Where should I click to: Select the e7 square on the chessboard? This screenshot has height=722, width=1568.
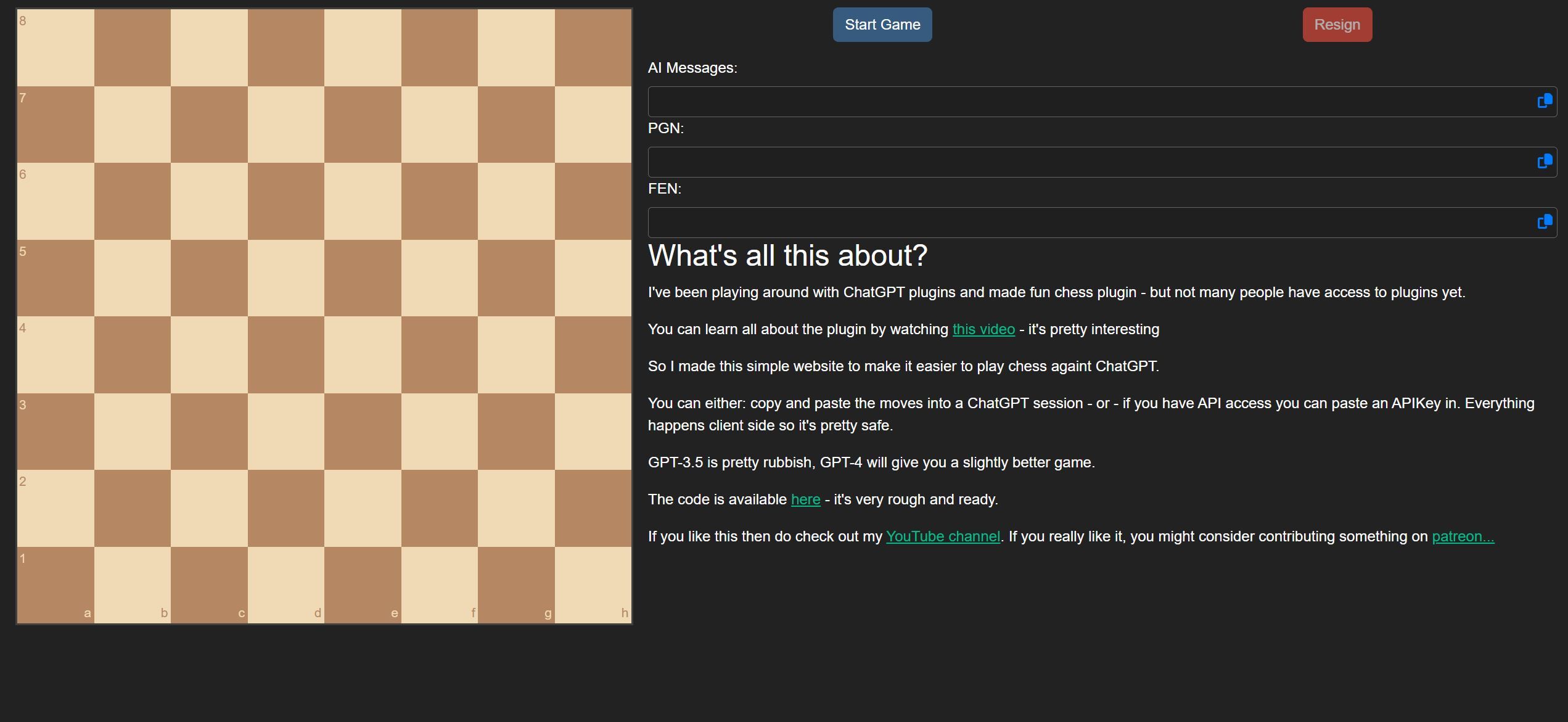[x=363, y=125]
